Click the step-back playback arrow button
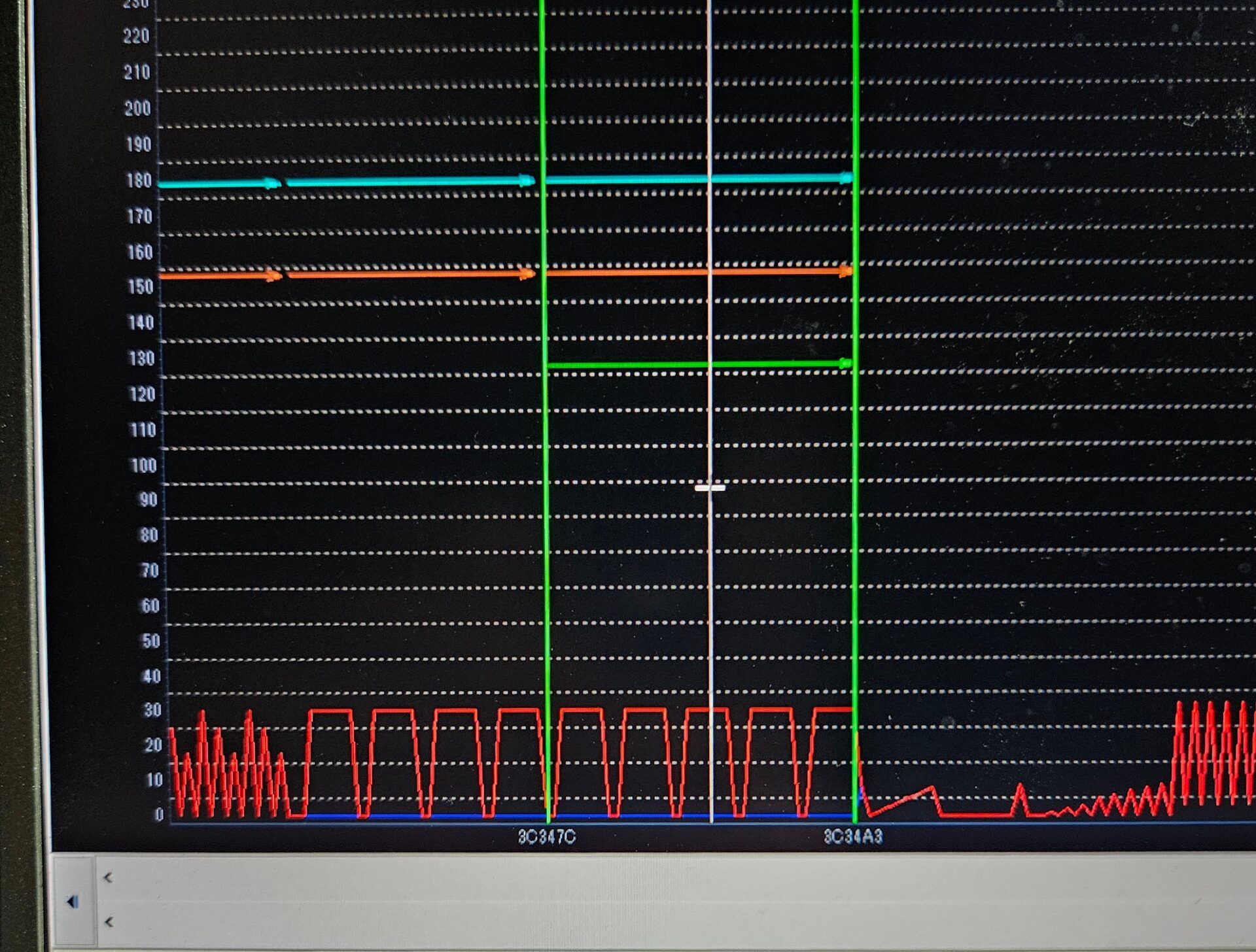1256x952 pixels. pyautogui.click(x=72, y=902)
